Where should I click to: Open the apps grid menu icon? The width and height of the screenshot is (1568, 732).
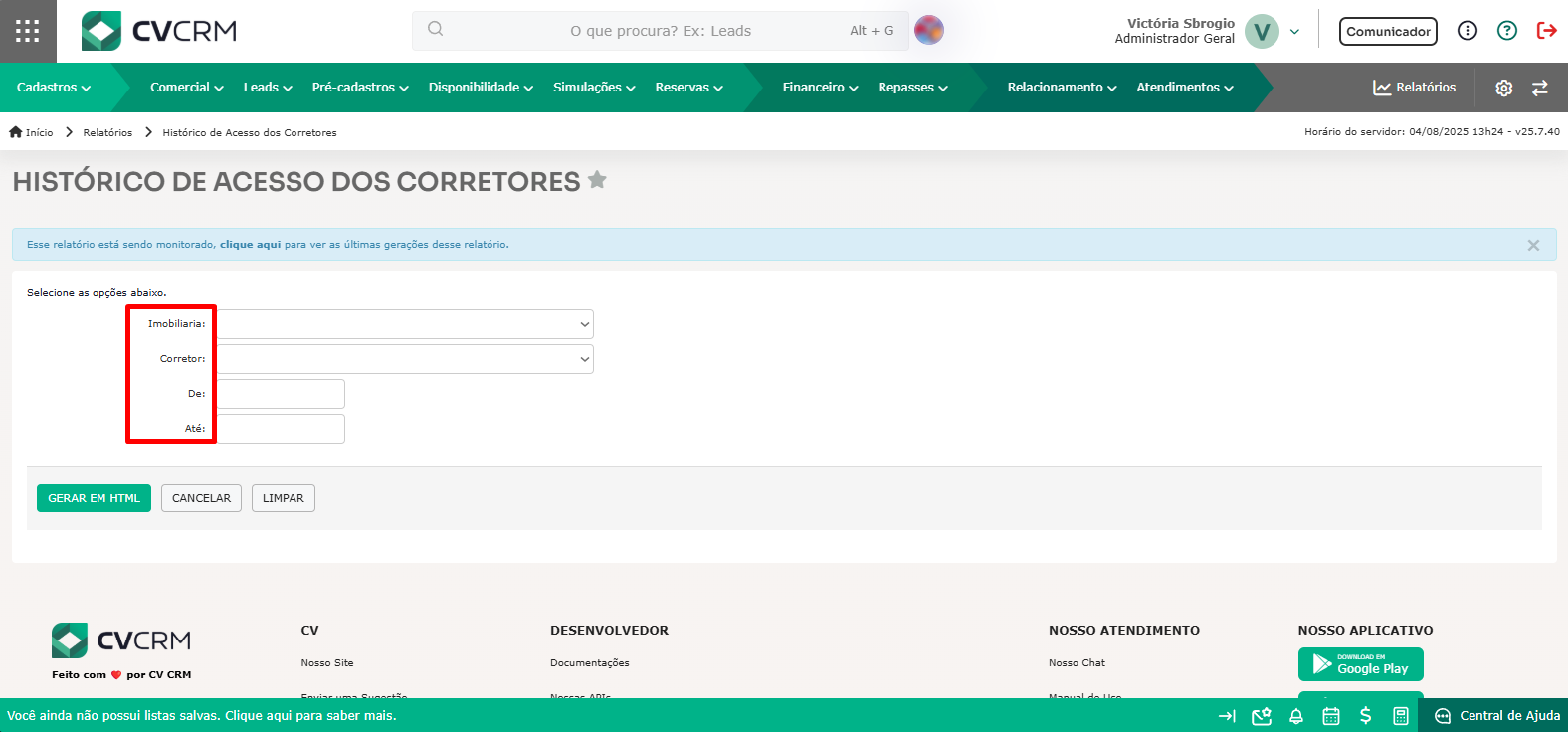click(28, 31)
